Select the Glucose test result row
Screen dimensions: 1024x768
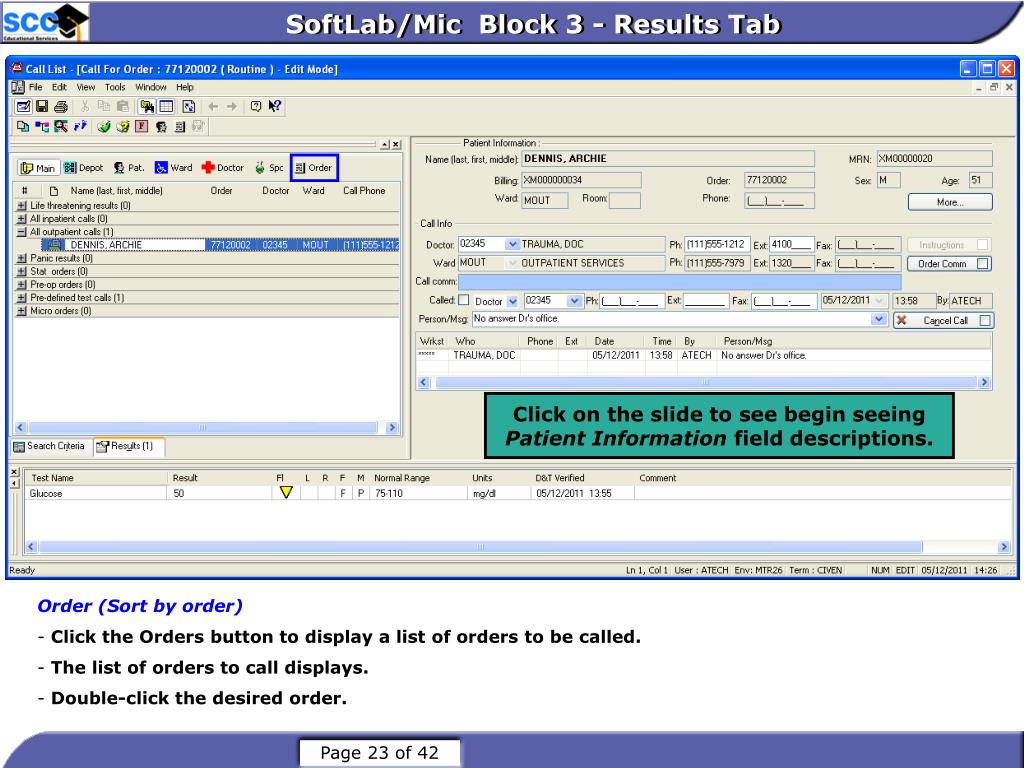(x=517, y=494)
